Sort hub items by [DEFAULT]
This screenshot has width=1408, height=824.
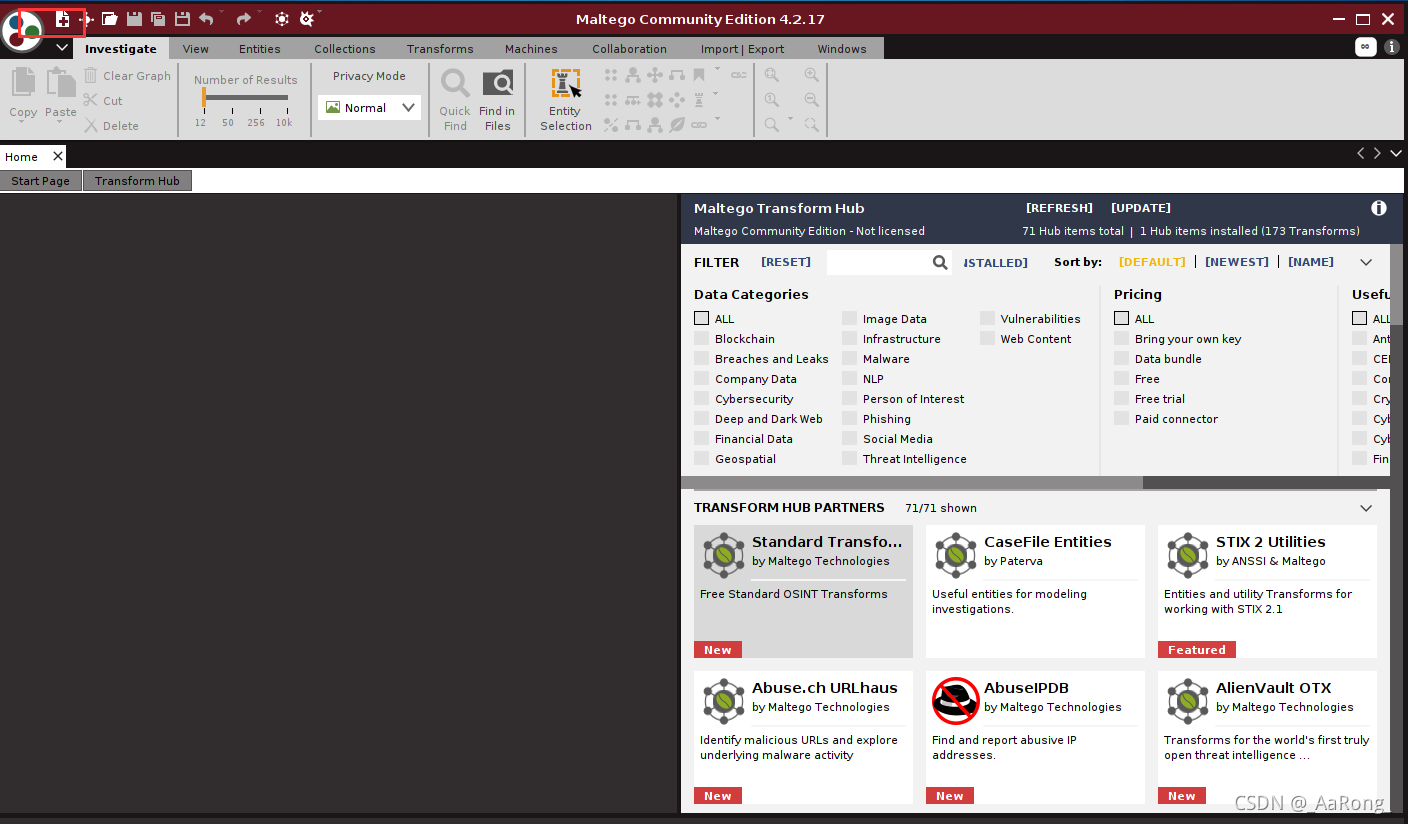click(1152, 262)
